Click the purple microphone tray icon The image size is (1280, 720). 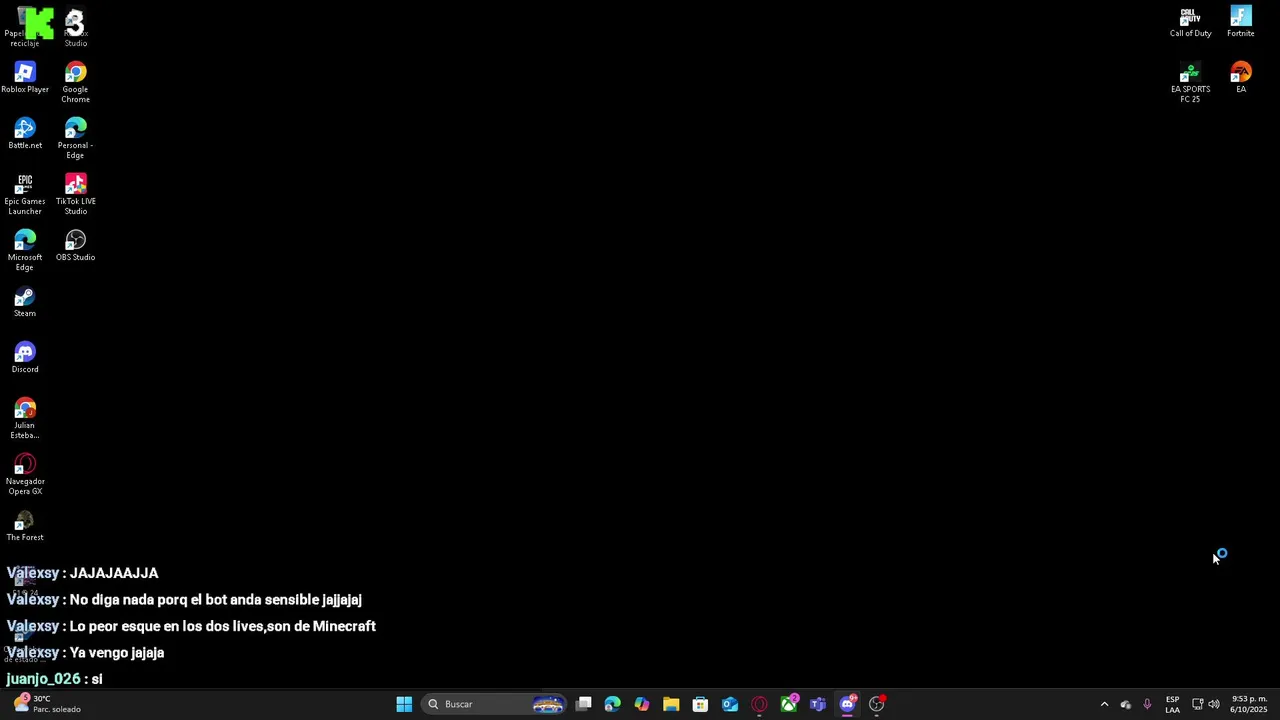(1147, 704)
